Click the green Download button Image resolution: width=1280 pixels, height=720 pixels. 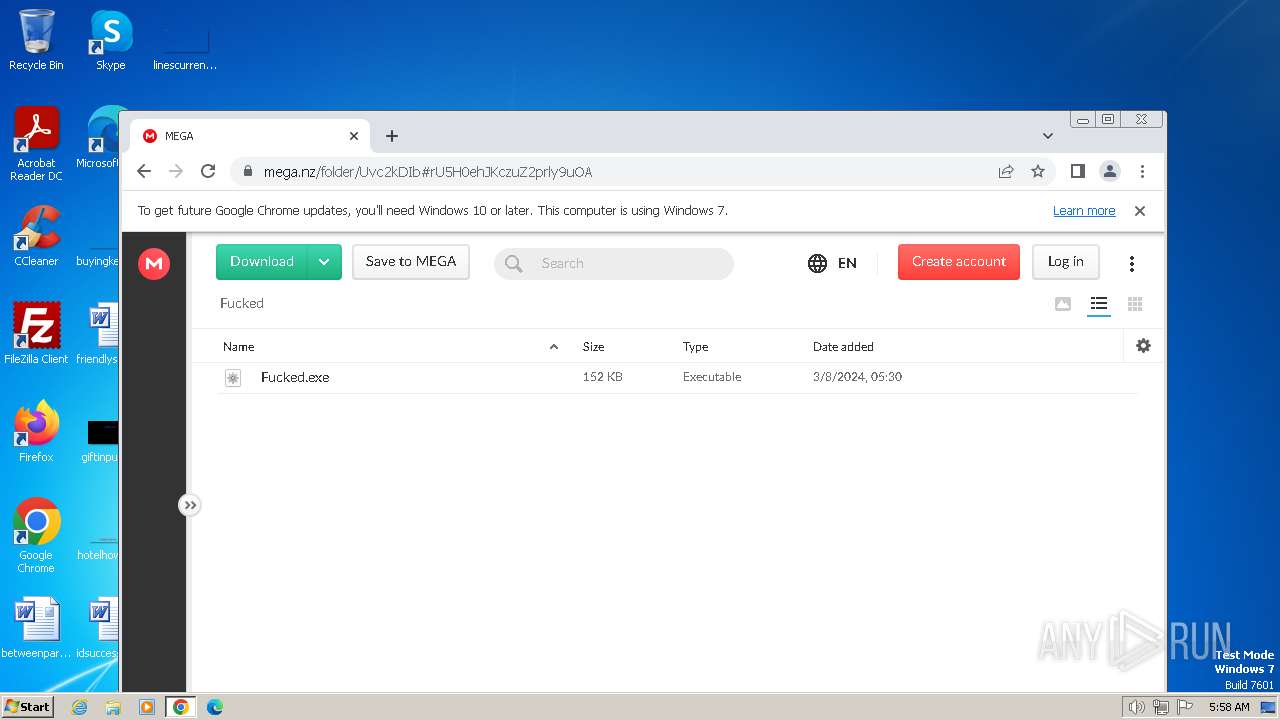(262, 262)
